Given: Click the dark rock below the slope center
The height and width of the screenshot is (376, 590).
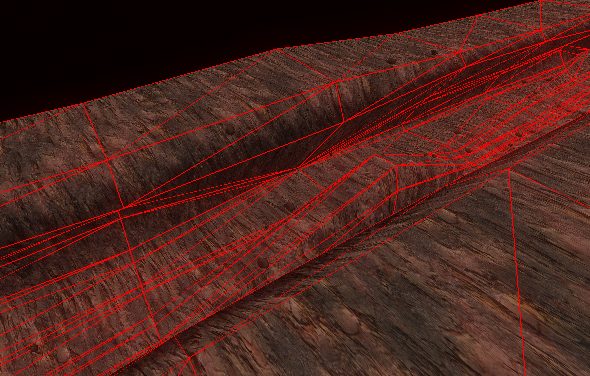Looking at the screenshot, I should (x=263, y=262).
